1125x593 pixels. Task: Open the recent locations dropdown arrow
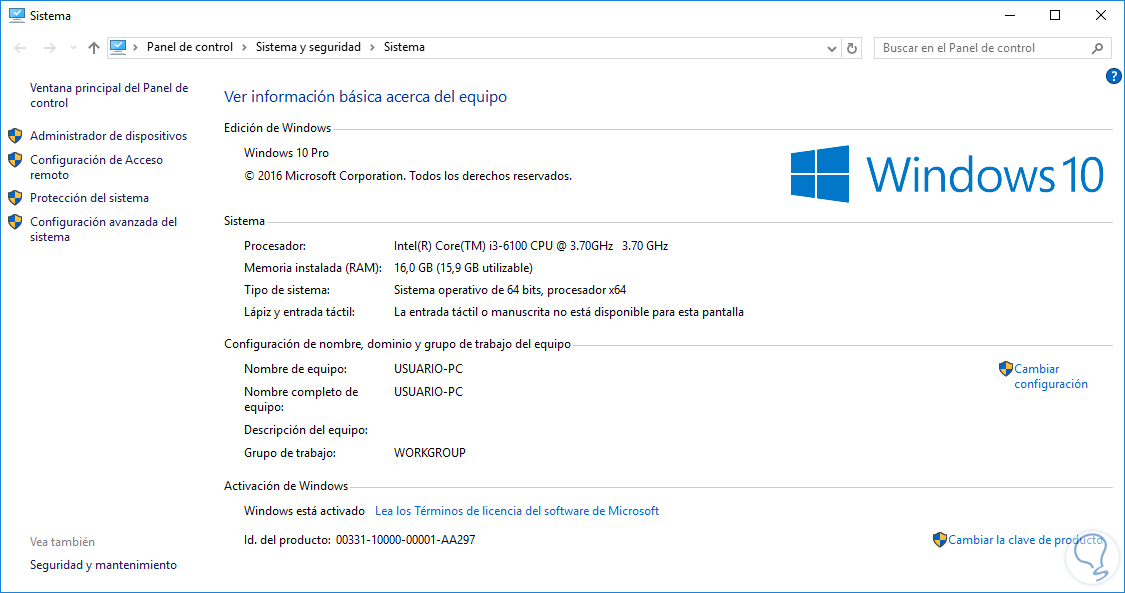pyautogui.click(x=73, y=48)
